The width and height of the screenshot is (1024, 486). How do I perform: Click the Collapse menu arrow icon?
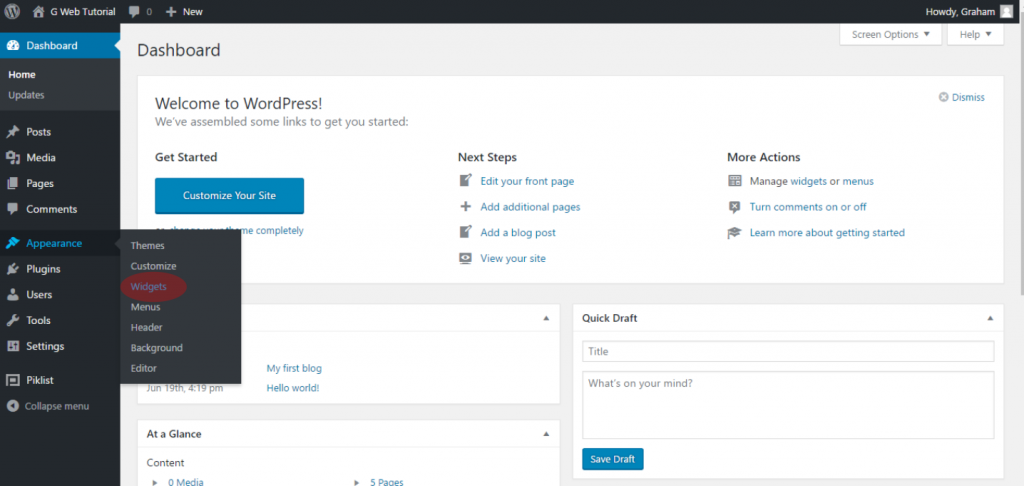(12, 406)
